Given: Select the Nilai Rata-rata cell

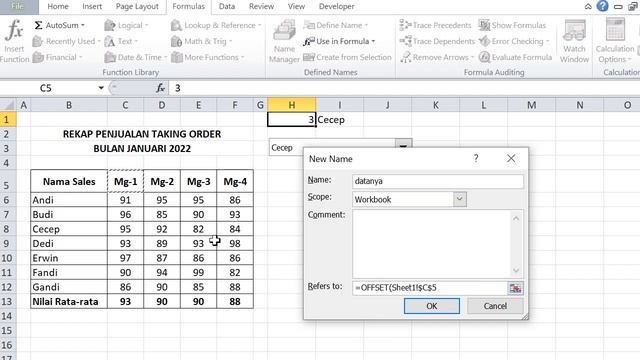Looking at the screenshot, I should 69,302.
